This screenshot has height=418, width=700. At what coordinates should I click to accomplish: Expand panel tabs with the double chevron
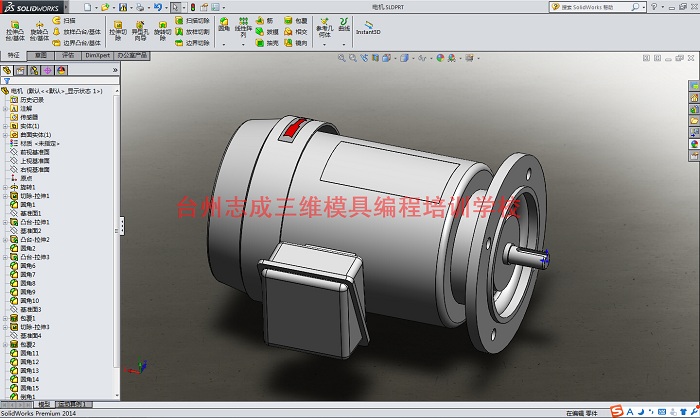[x=115, y=70]
